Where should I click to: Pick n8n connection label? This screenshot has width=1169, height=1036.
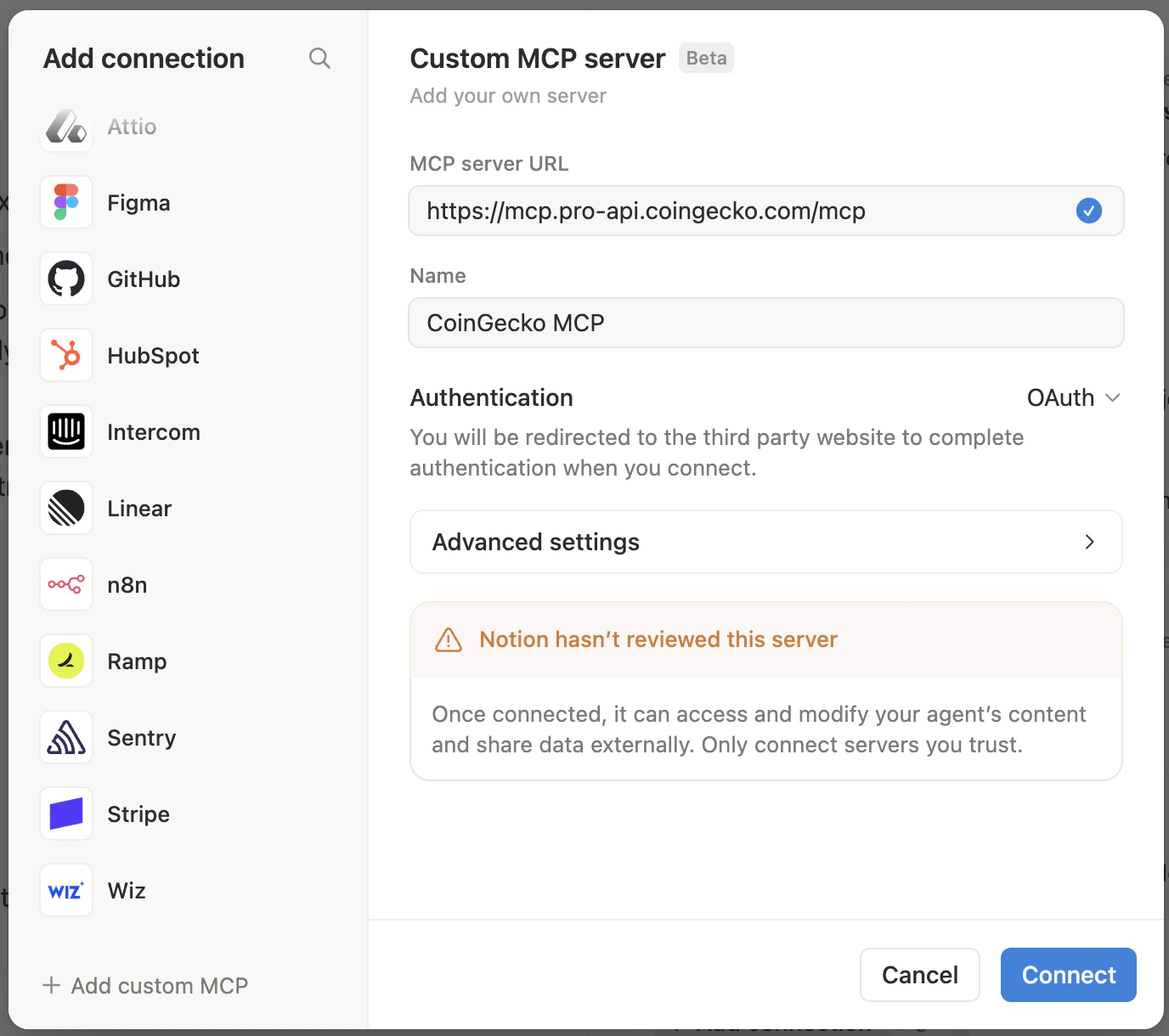pos(127,585)
